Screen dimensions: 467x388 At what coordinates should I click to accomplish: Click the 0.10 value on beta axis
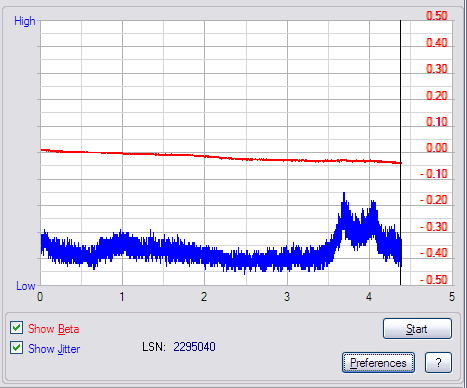click(437, 122)
